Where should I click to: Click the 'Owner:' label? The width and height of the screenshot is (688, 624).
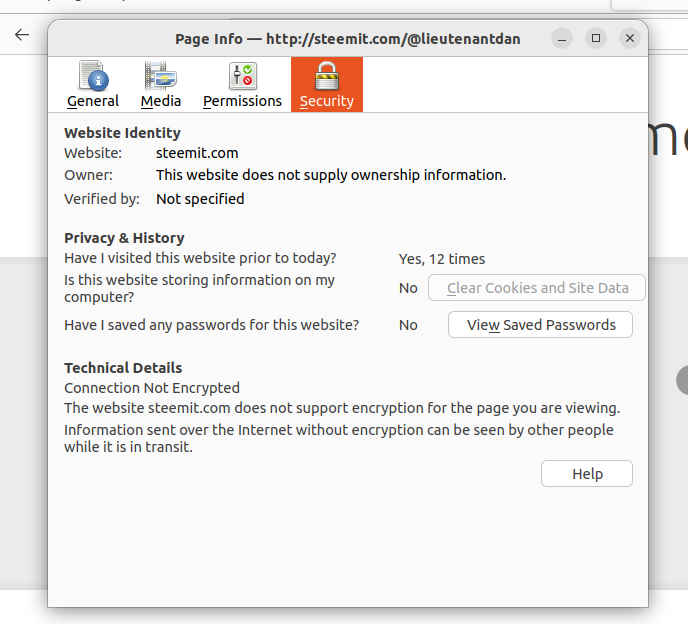pyautogui.click(x=88, y=175)
